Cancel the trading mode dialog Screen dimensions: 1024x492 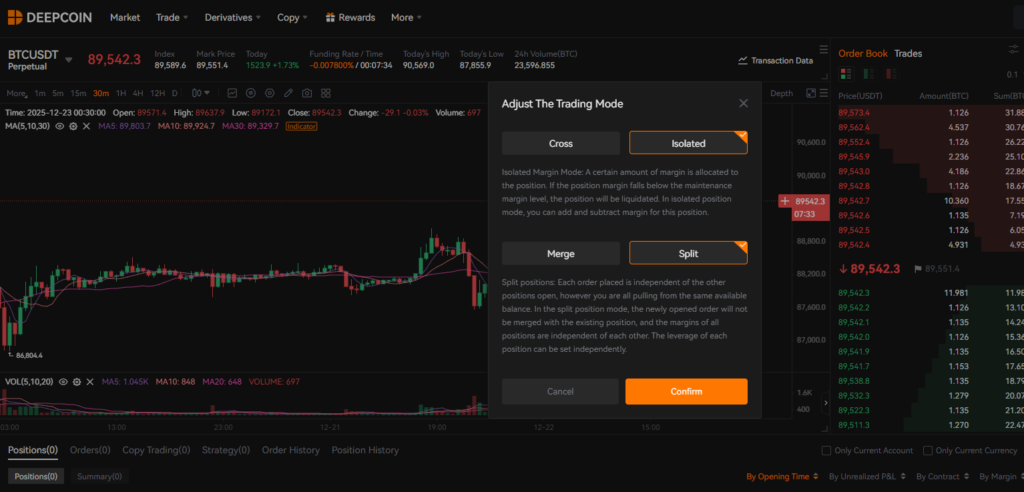pos(560,391)
